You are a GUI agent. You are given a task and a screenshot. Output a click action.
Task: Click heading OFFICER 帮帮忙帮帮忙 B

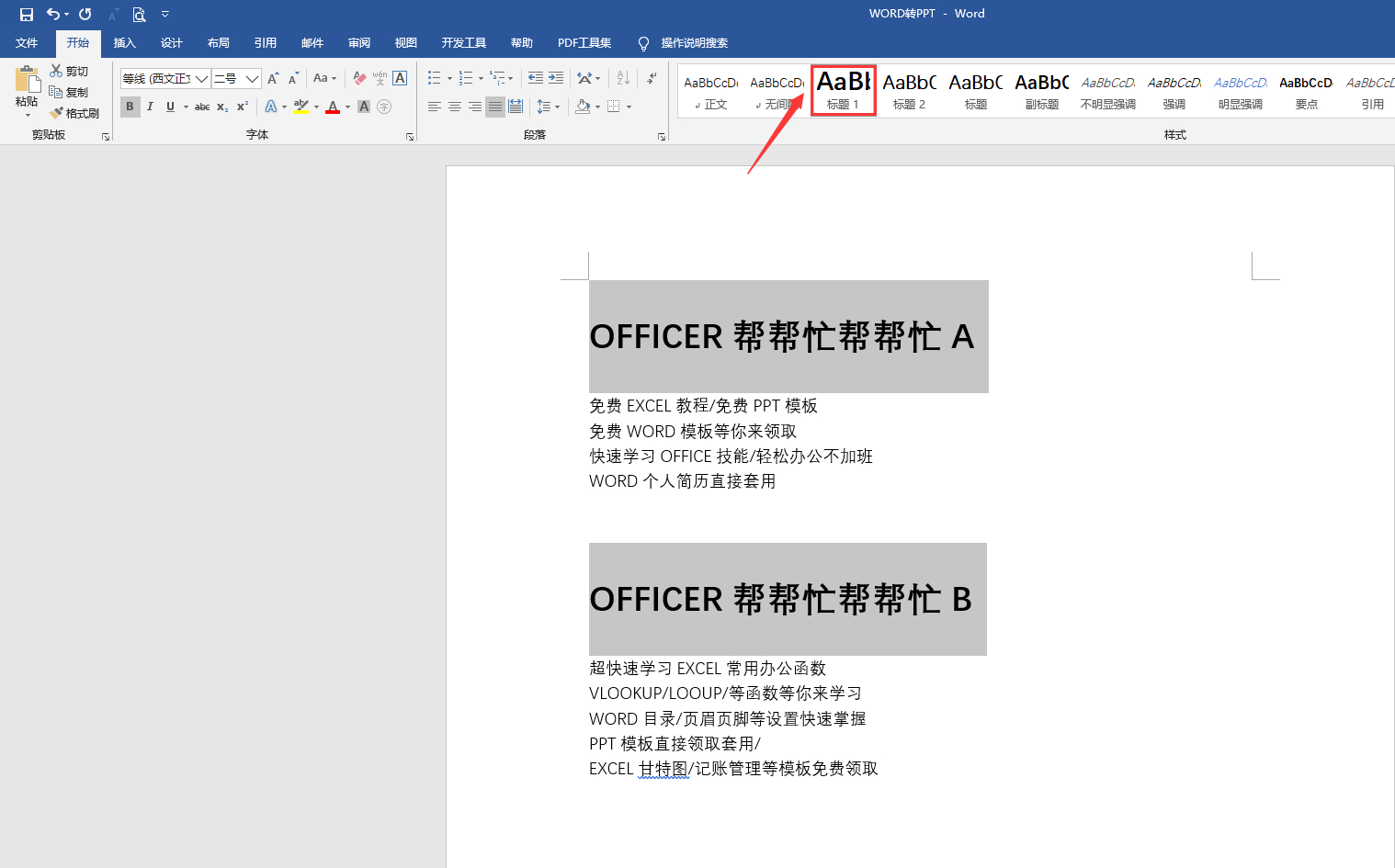781,600
